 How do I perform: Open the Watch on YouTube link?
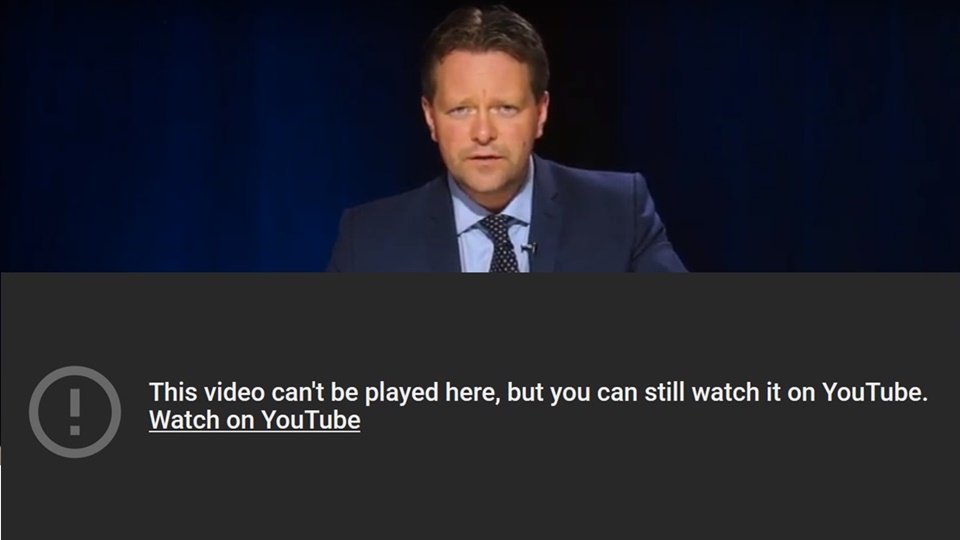tap(255, 420)
